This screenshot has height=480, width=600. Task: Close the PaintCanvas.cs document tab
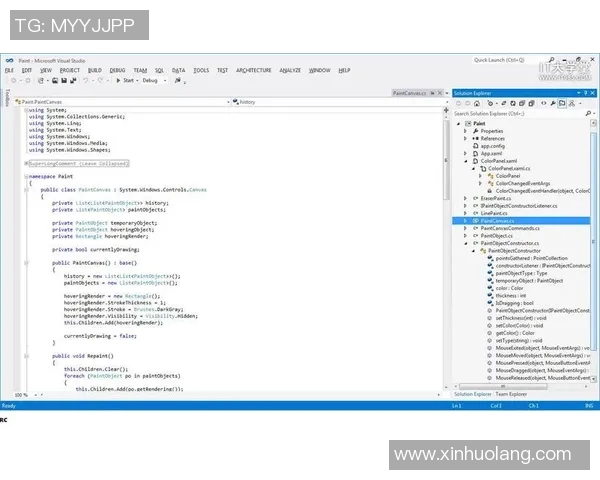click(440, 93)
